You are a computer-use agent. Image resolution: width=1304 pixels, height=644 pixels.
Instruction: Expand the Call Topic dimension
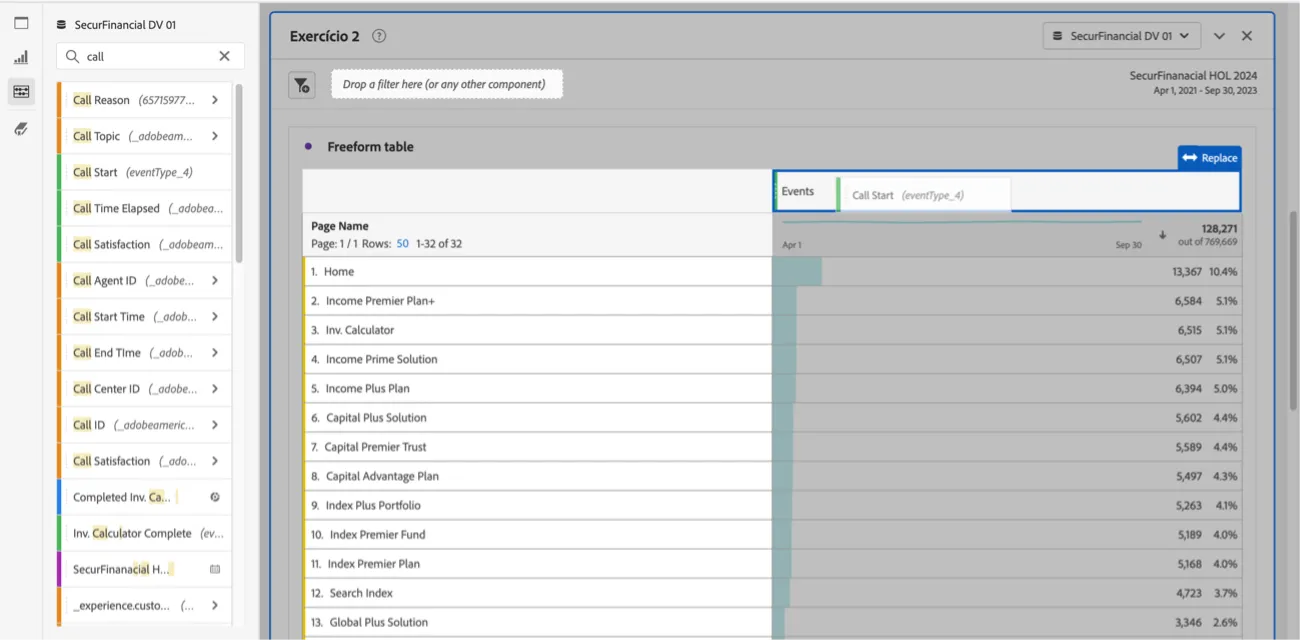(215, 136)
